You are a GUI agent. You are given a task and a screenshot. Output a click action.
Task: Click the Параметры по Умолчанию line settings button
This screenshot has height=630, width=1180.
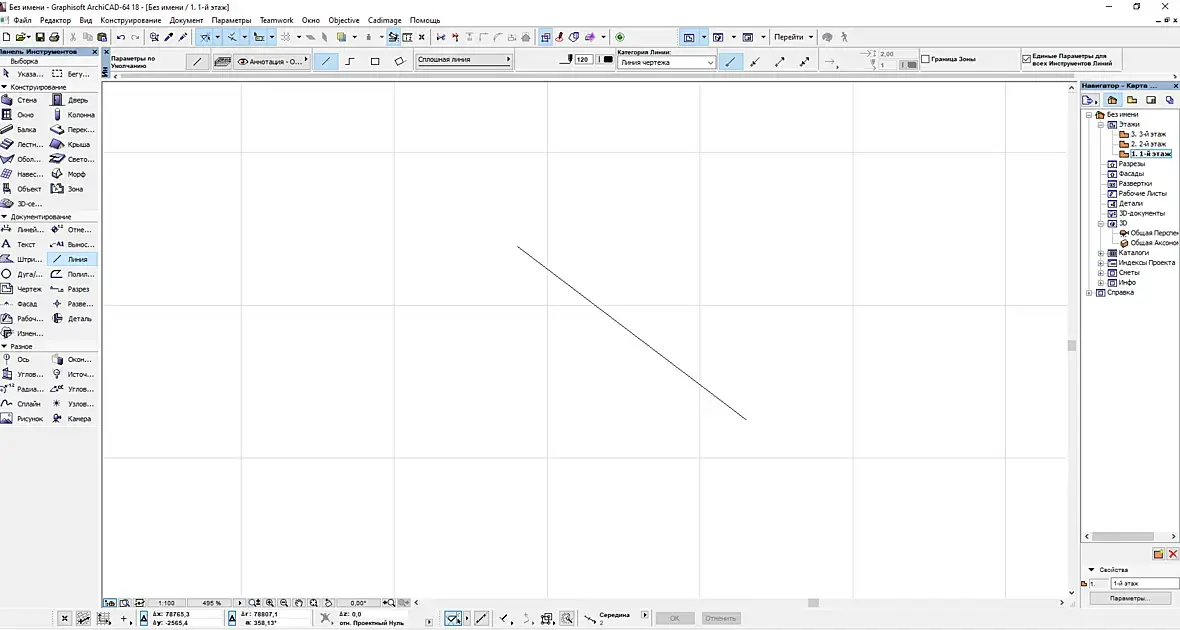(x=197, y=62)
